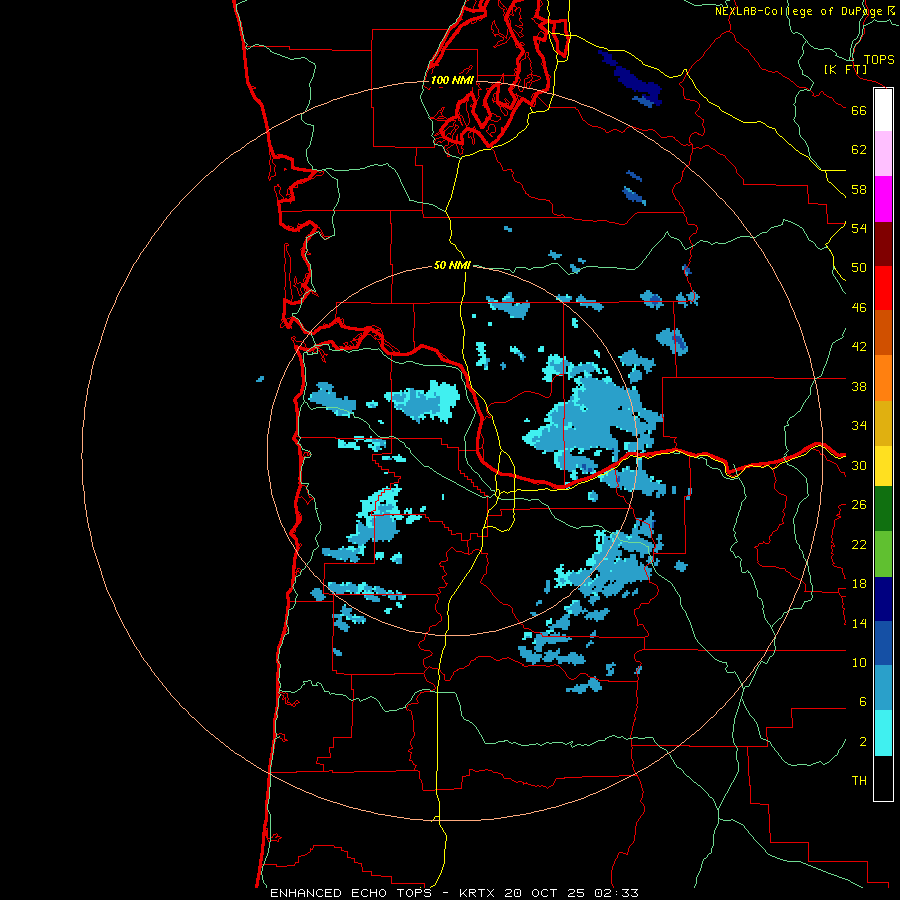
Task: Click the '2' legend value label
Action: pos(862,742)
